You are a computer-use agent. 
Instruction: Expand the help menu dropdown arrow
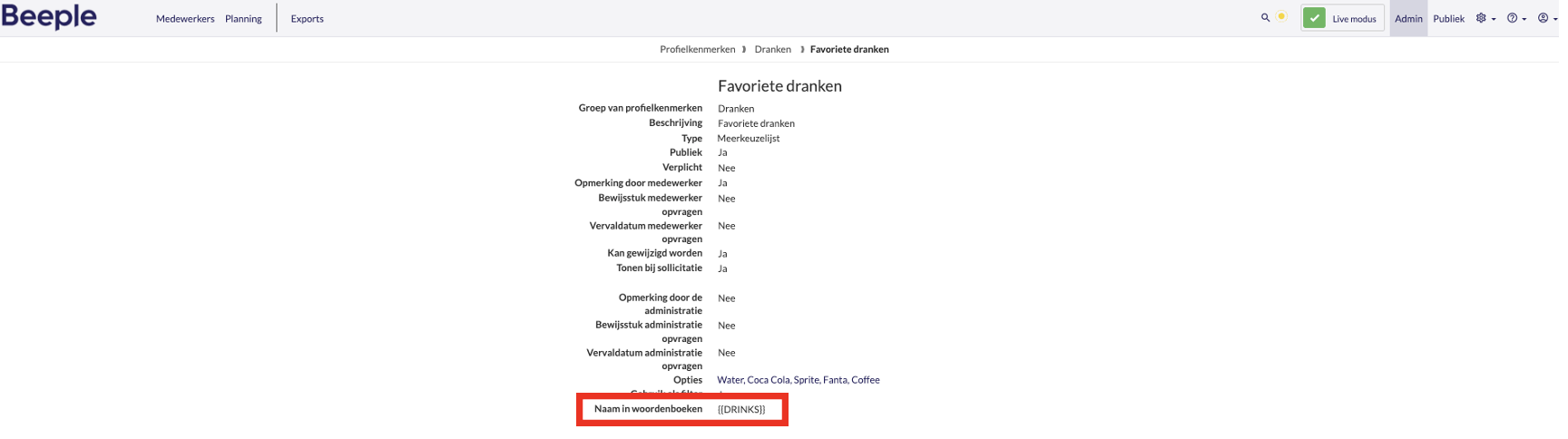click(1524, 19)
